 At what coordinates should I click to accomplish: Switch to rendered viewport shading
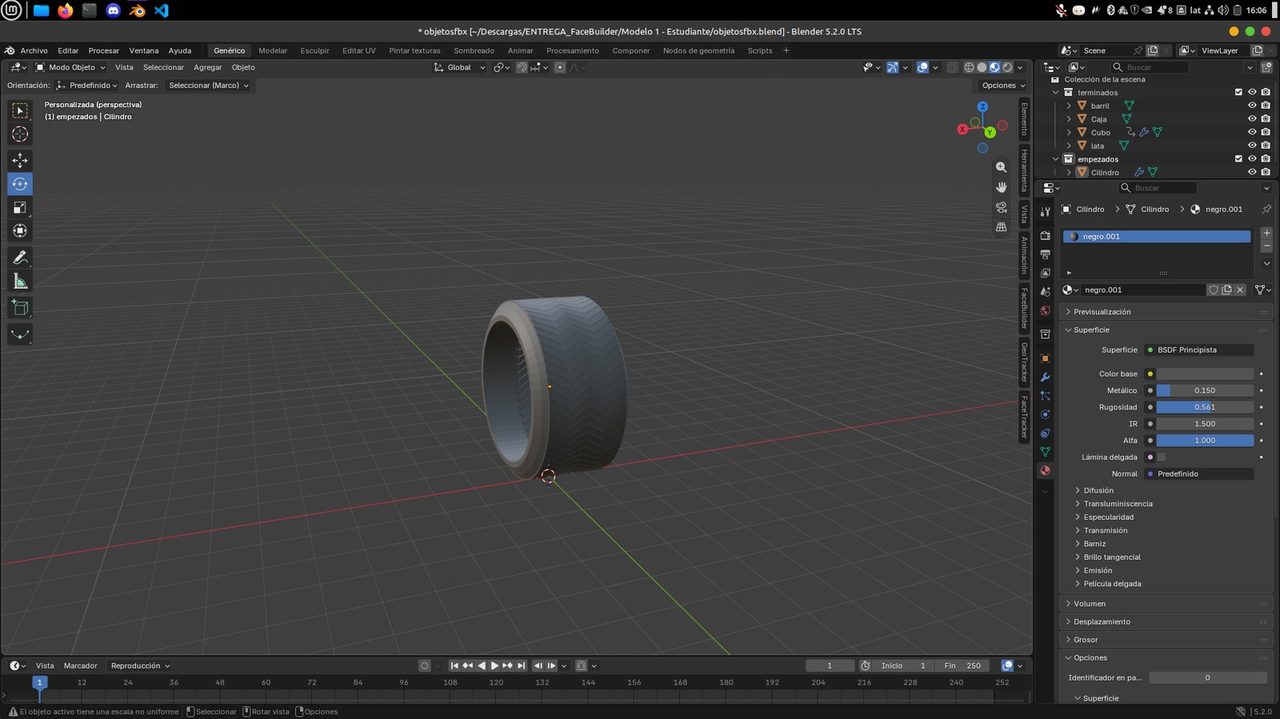(1008, 67)
